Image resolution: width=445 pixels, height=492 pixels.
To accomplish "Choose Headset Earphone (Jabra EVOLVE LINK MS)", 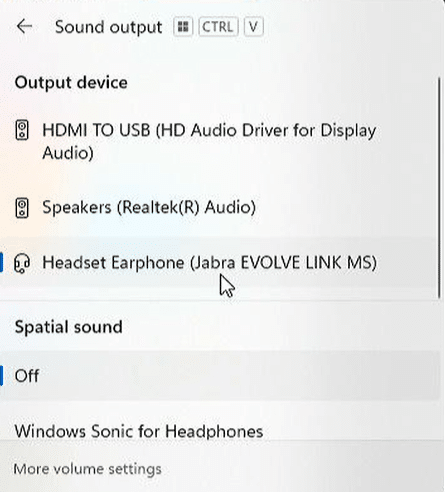I will click(218, 263).
